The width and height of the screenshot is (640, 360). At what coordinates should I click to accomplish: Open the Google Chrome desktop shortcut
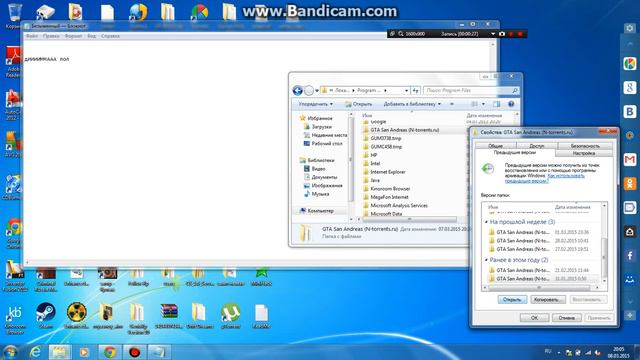14,233
